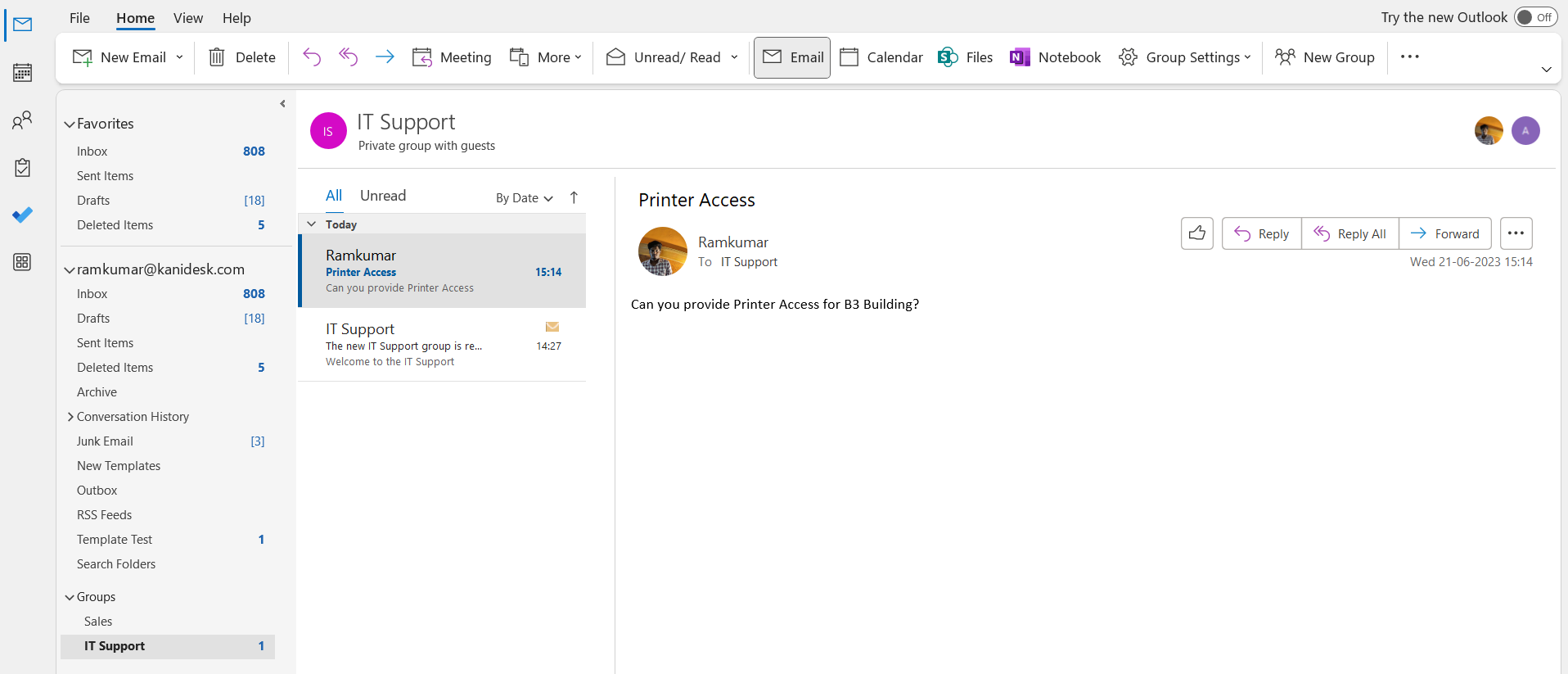
Task: Select the Sales group
Action: tap(98, 622)
